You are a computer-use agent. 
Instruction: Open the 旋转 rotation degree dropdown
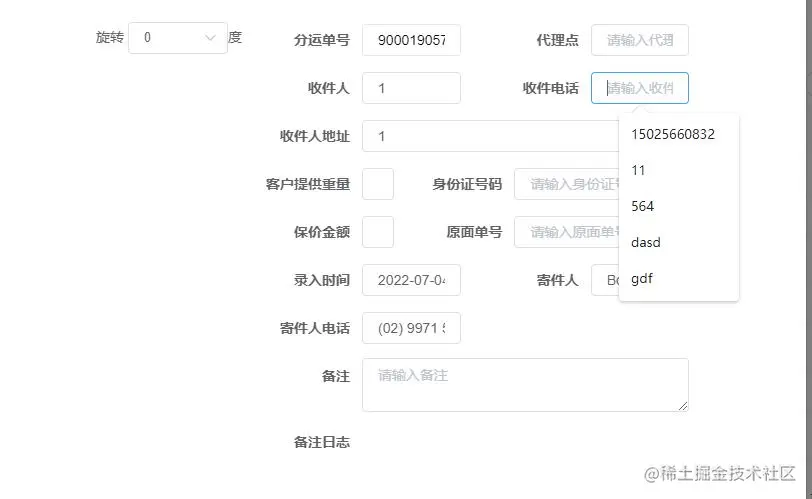(178, 38)
